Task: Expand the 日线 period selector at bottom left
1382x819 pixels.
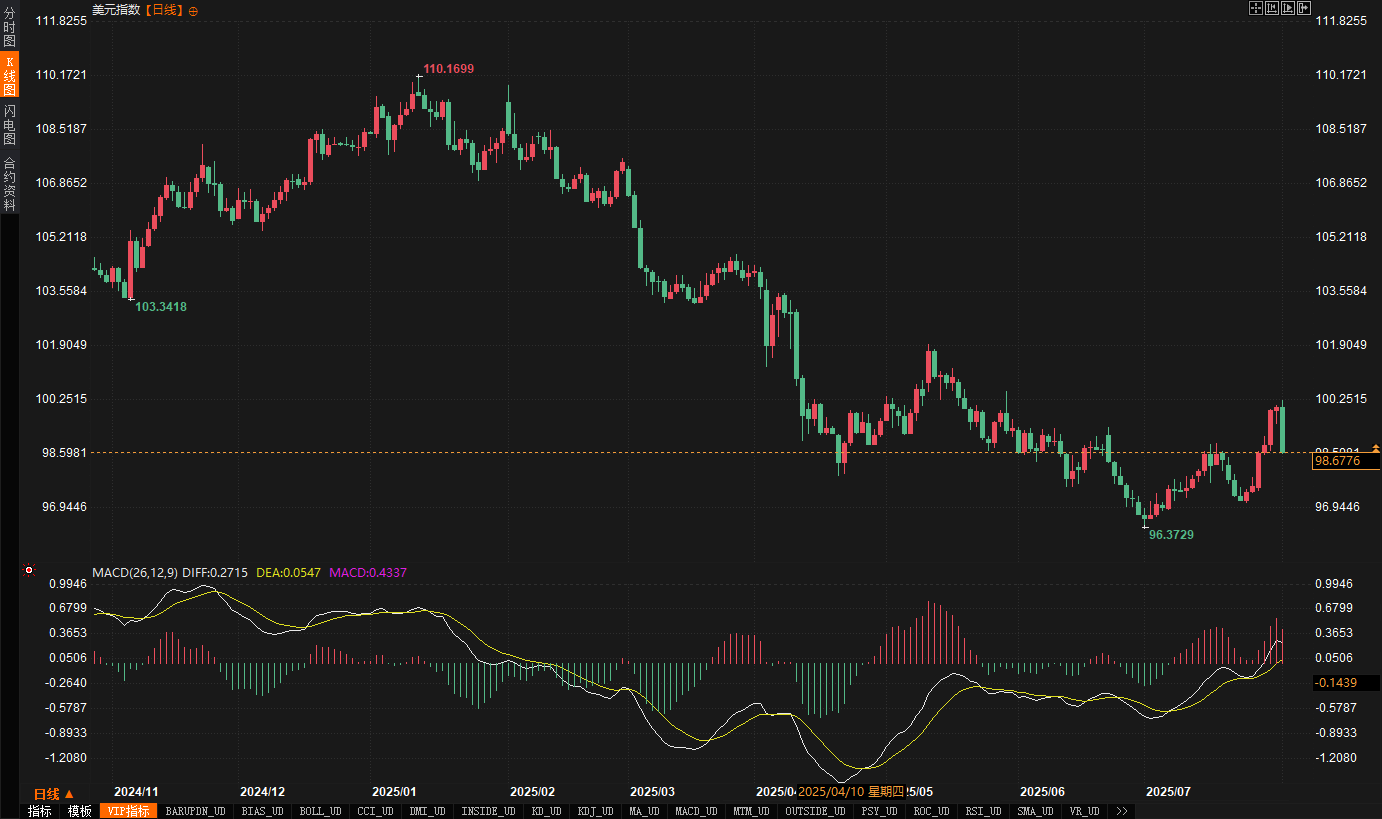Action: point(54,793)
